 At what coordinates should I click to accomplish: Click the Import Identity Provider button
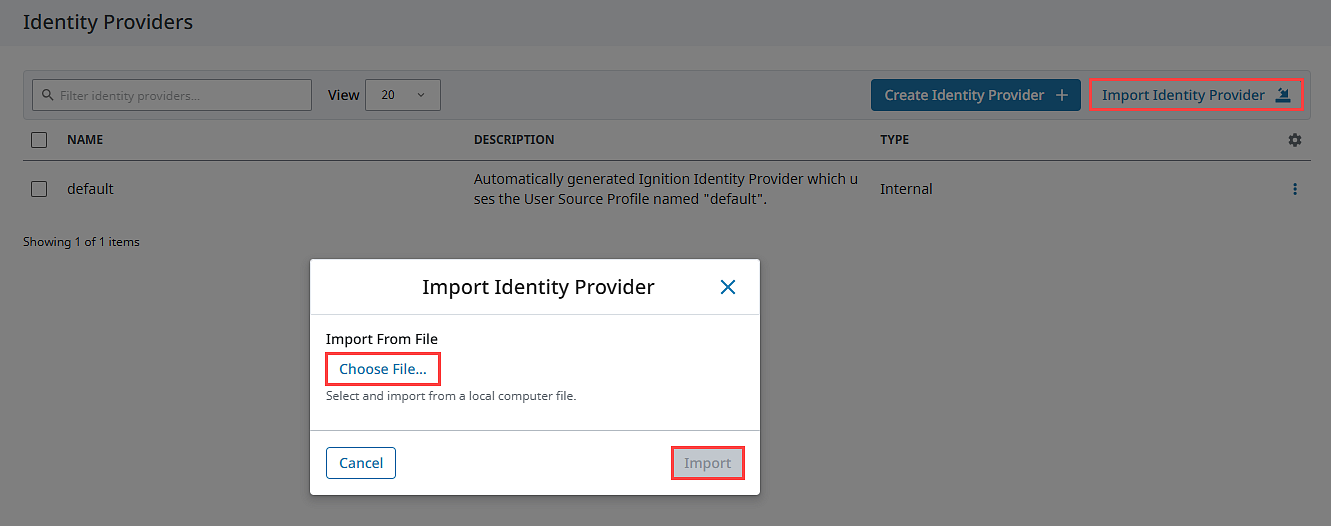[1196, 95]
